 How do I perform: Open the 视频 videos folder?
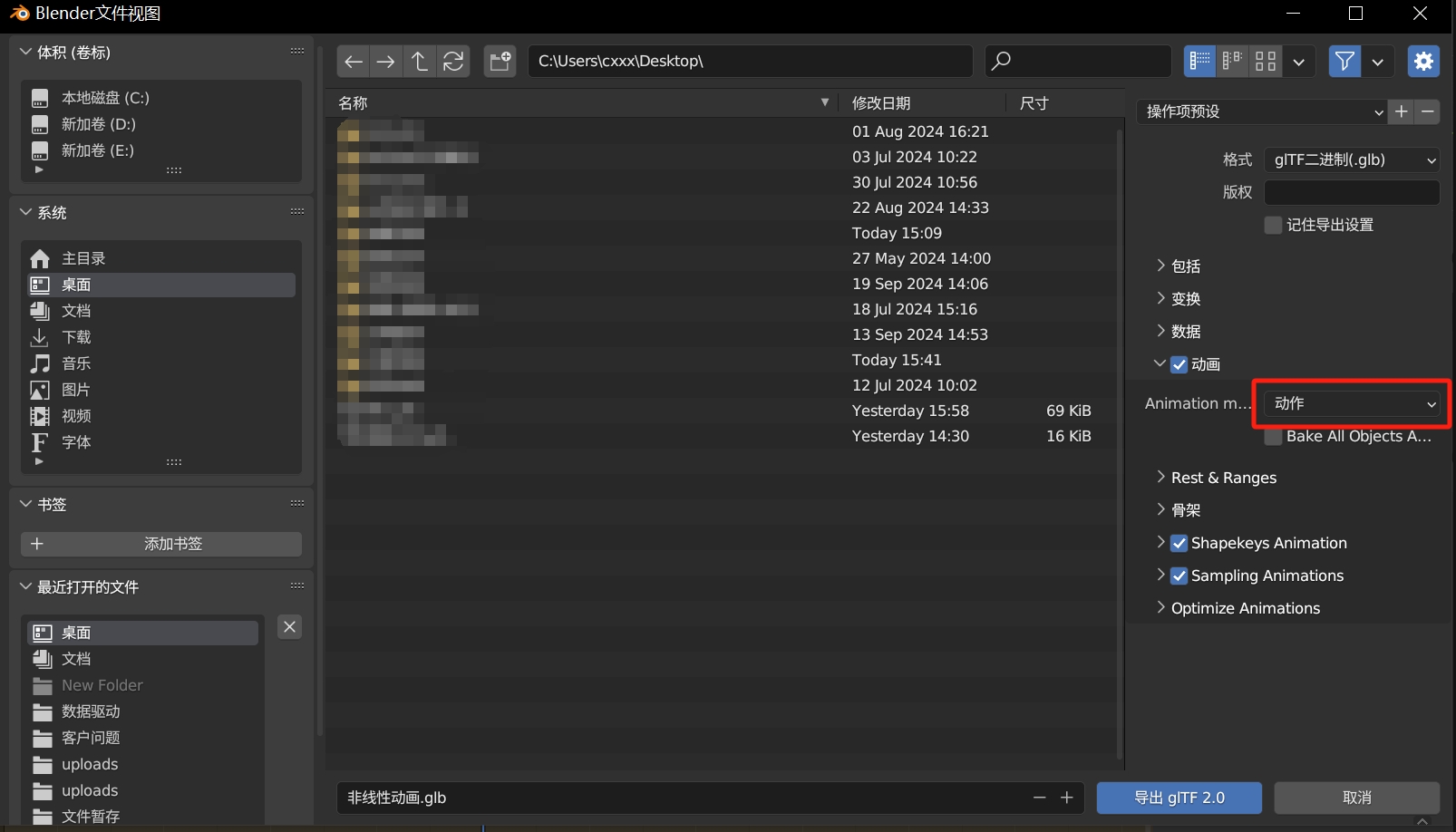[x=161, y=416]
